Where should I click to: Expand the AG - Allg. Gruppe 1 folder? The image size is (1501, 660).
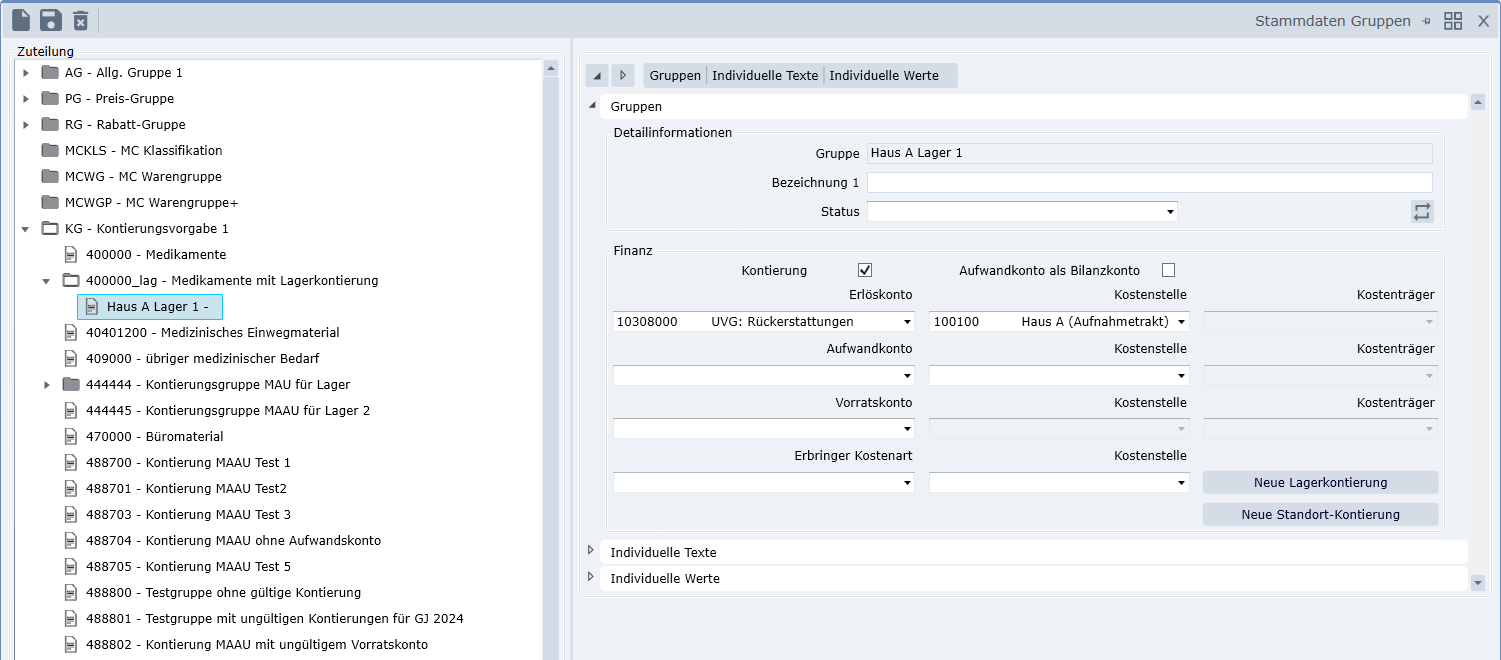click(26, 73)
